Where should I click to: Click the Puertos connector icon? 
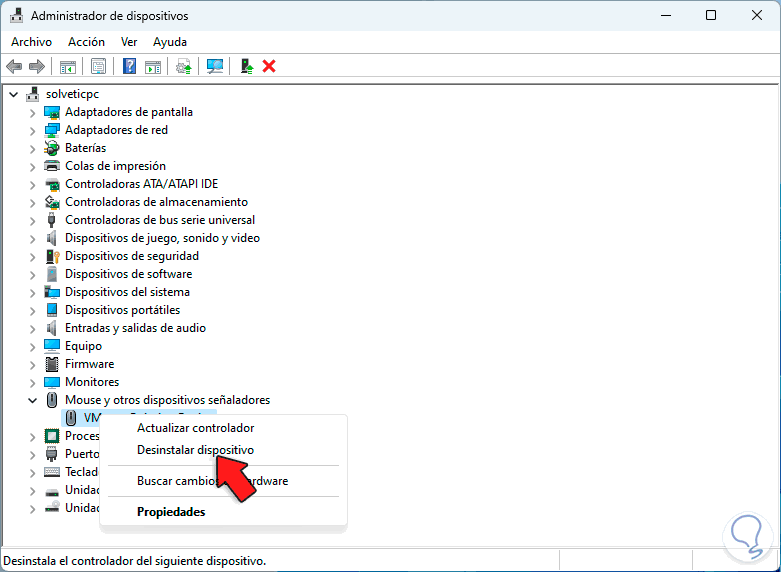[x=52, y=454]
